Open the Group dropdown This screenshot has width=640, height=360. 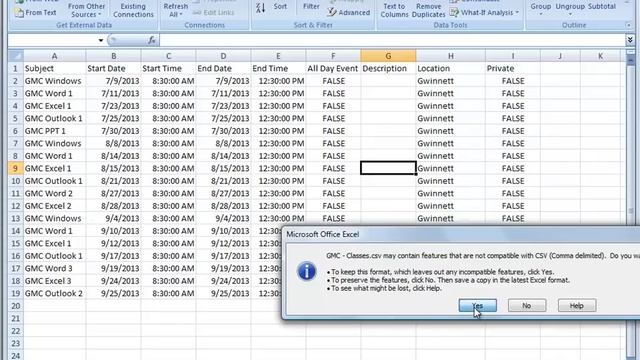[540, 9]
